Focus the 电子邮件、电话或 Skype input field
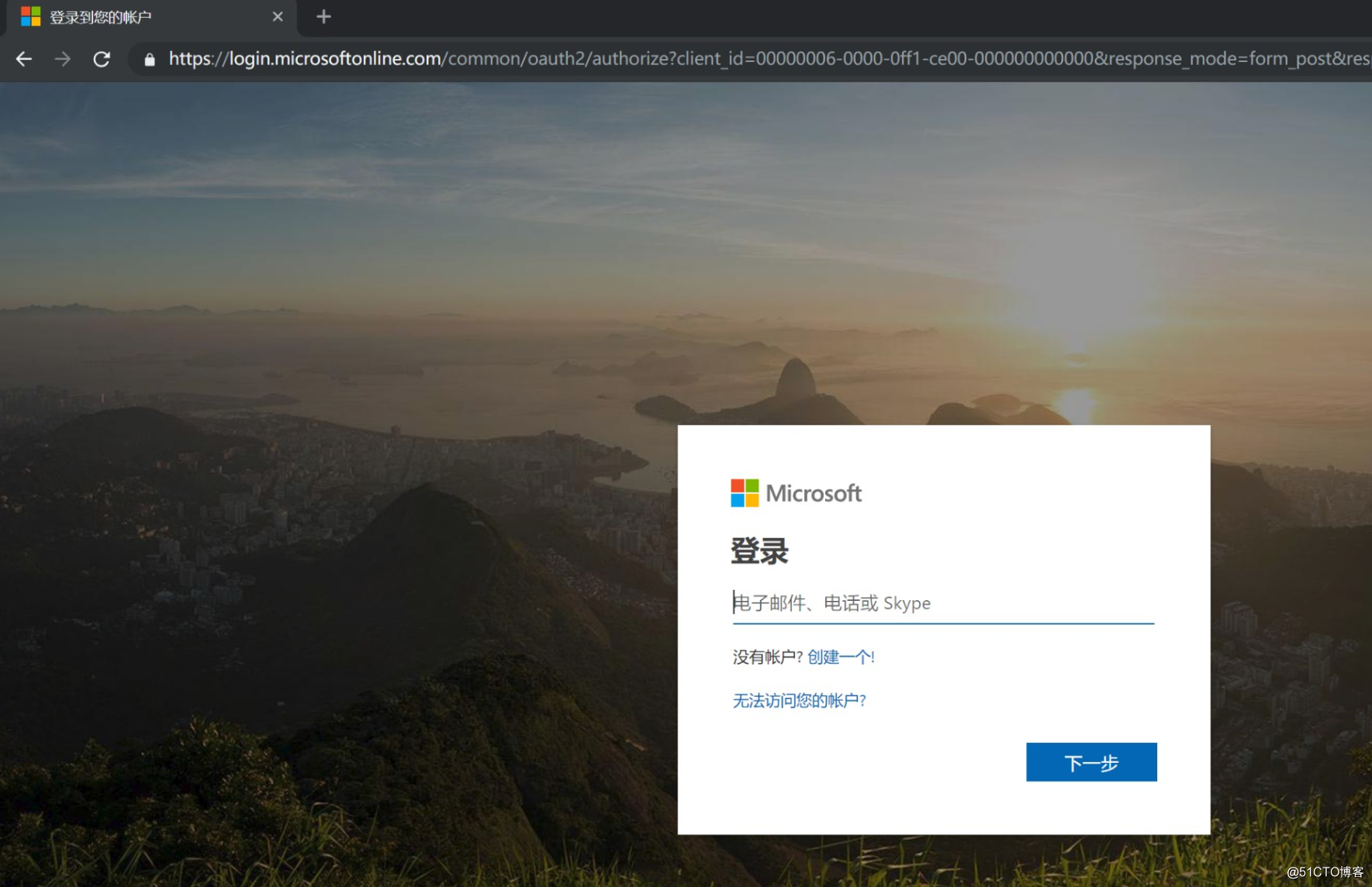 point(943,603)
